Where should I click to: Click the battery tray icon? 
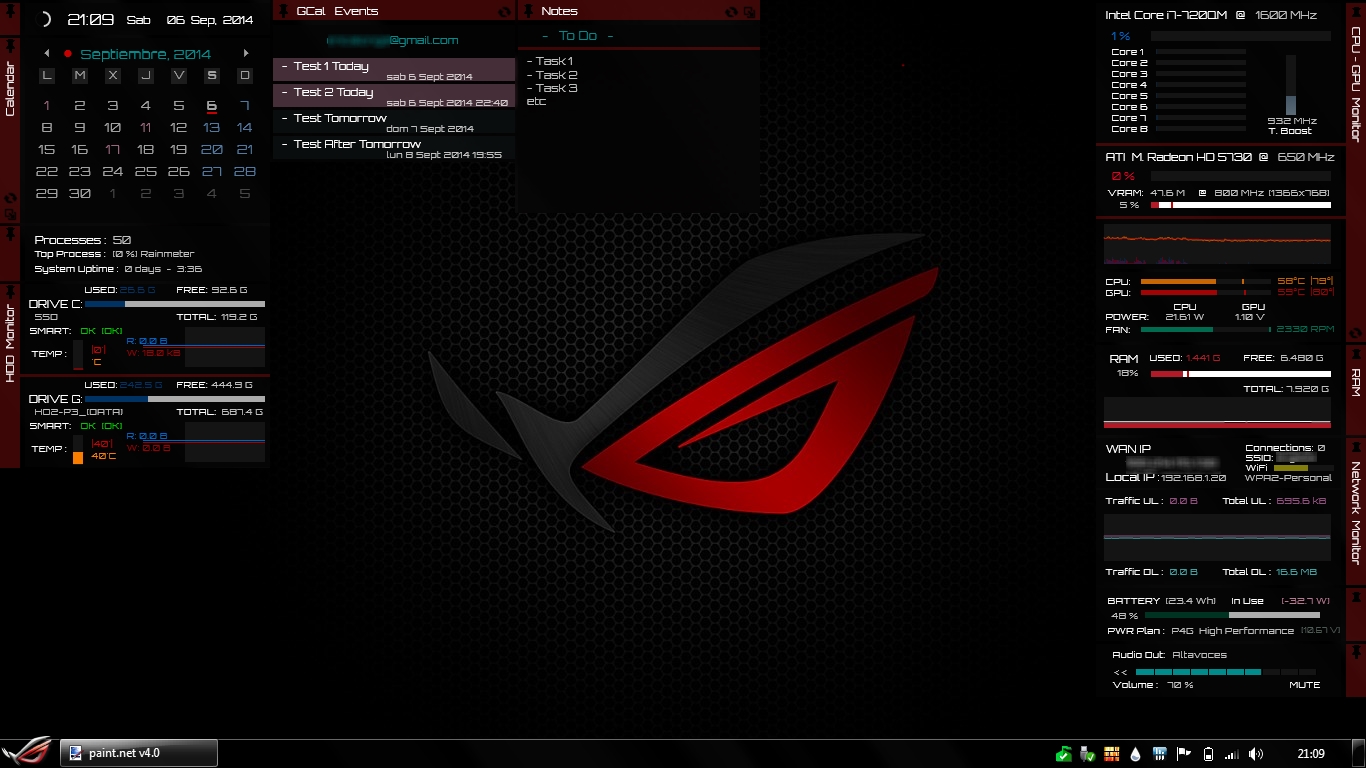[x=1208, y=754]
